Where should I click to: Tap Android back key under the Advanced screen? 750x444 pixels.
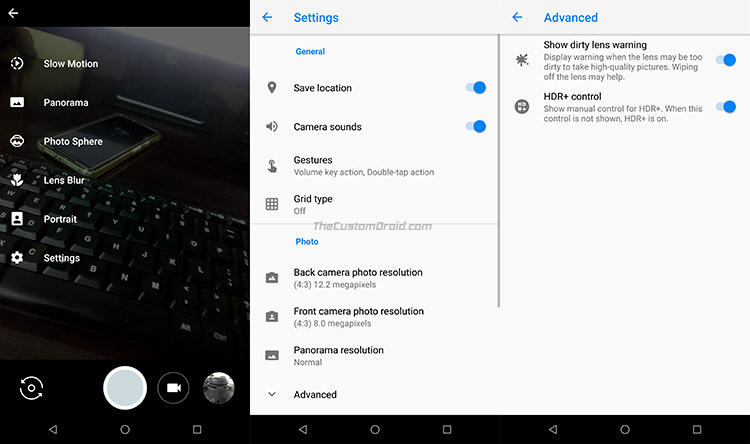click(553, 429)
